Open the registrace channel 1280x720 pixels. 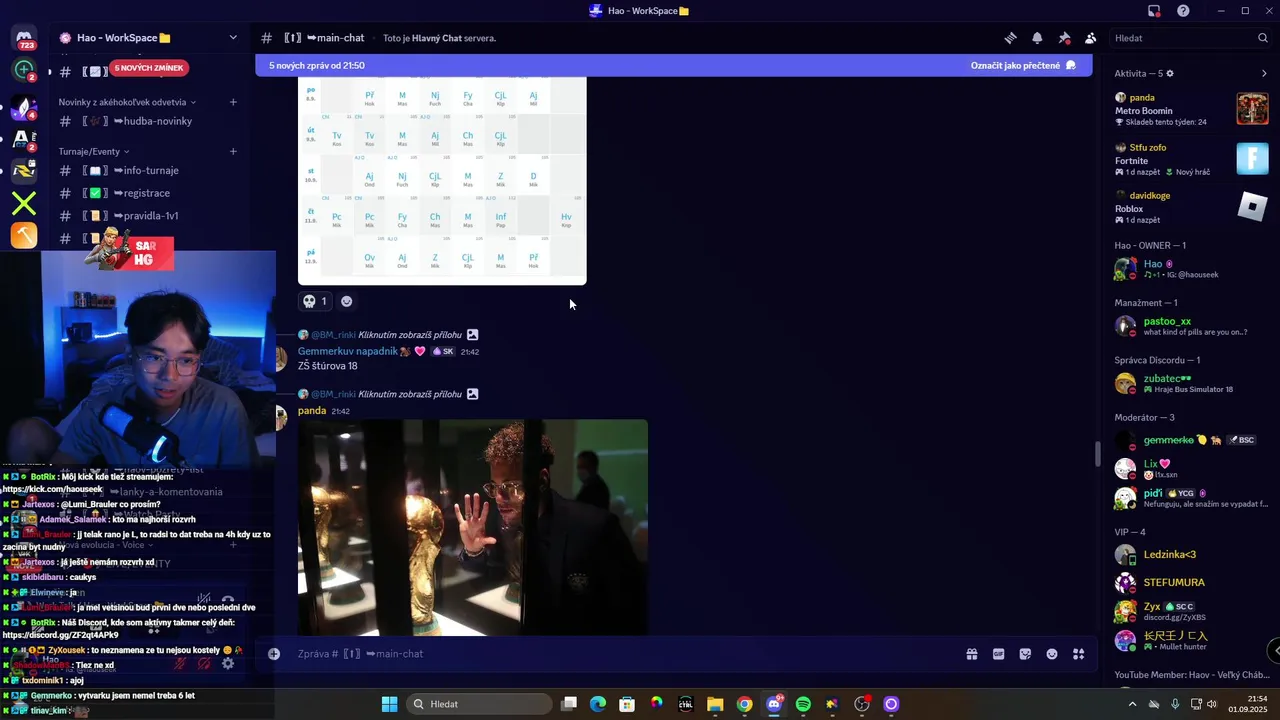tap(148, 193)
